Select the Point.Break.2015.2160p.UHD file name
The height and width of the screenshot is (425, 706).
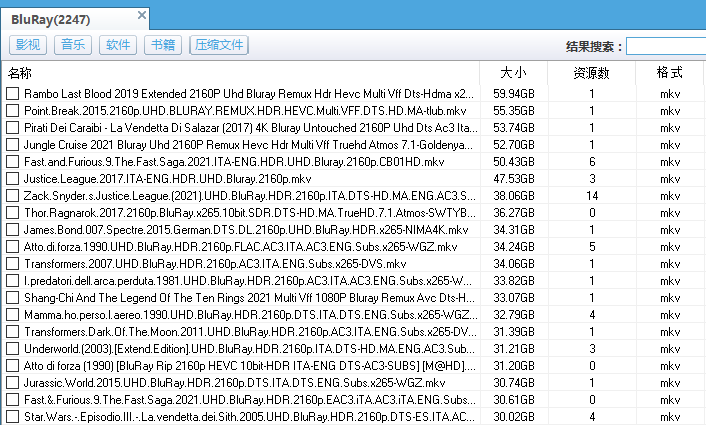[245, 111]
